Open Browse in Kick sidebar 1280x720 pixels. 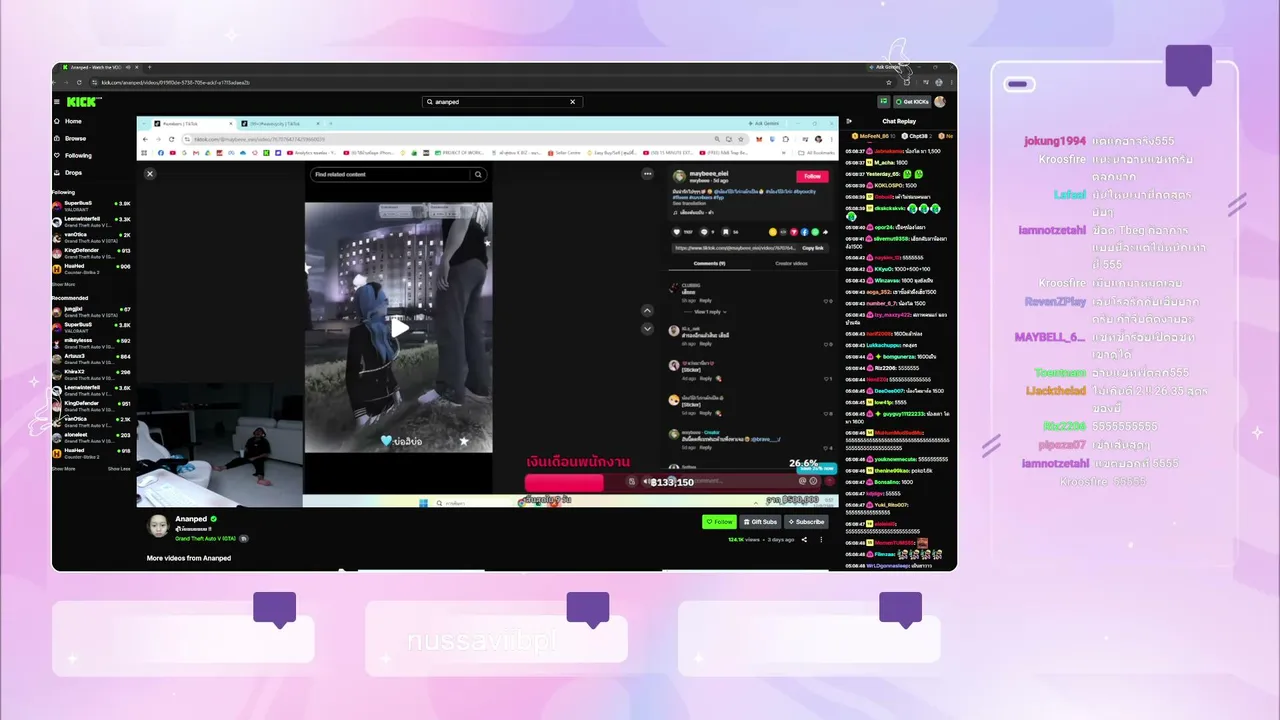(x=69, y=138)
